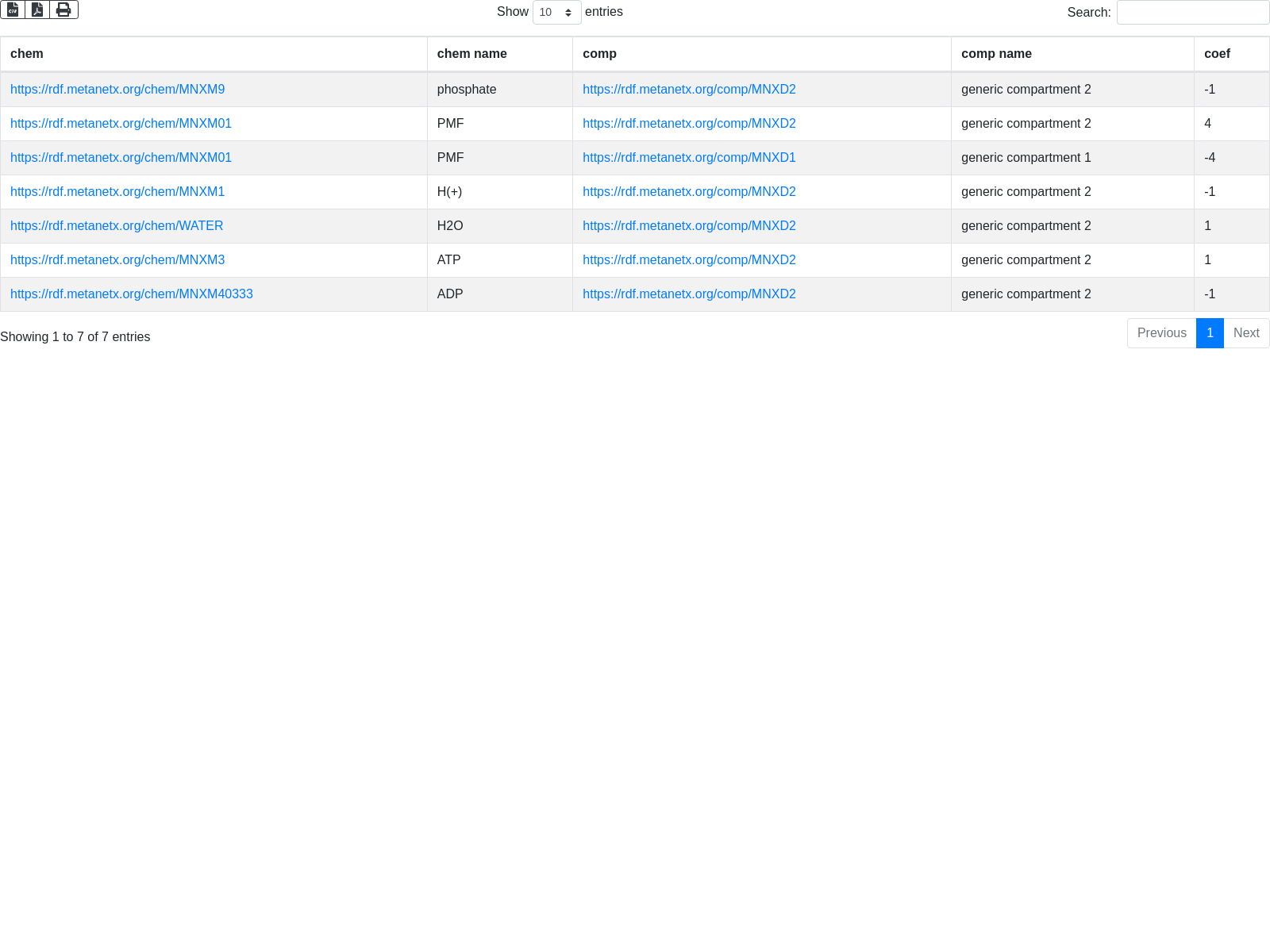Open the MNXM9 phosphate chem link
The width and height of the screenshot is (1270, 952).
coord(117,90)
